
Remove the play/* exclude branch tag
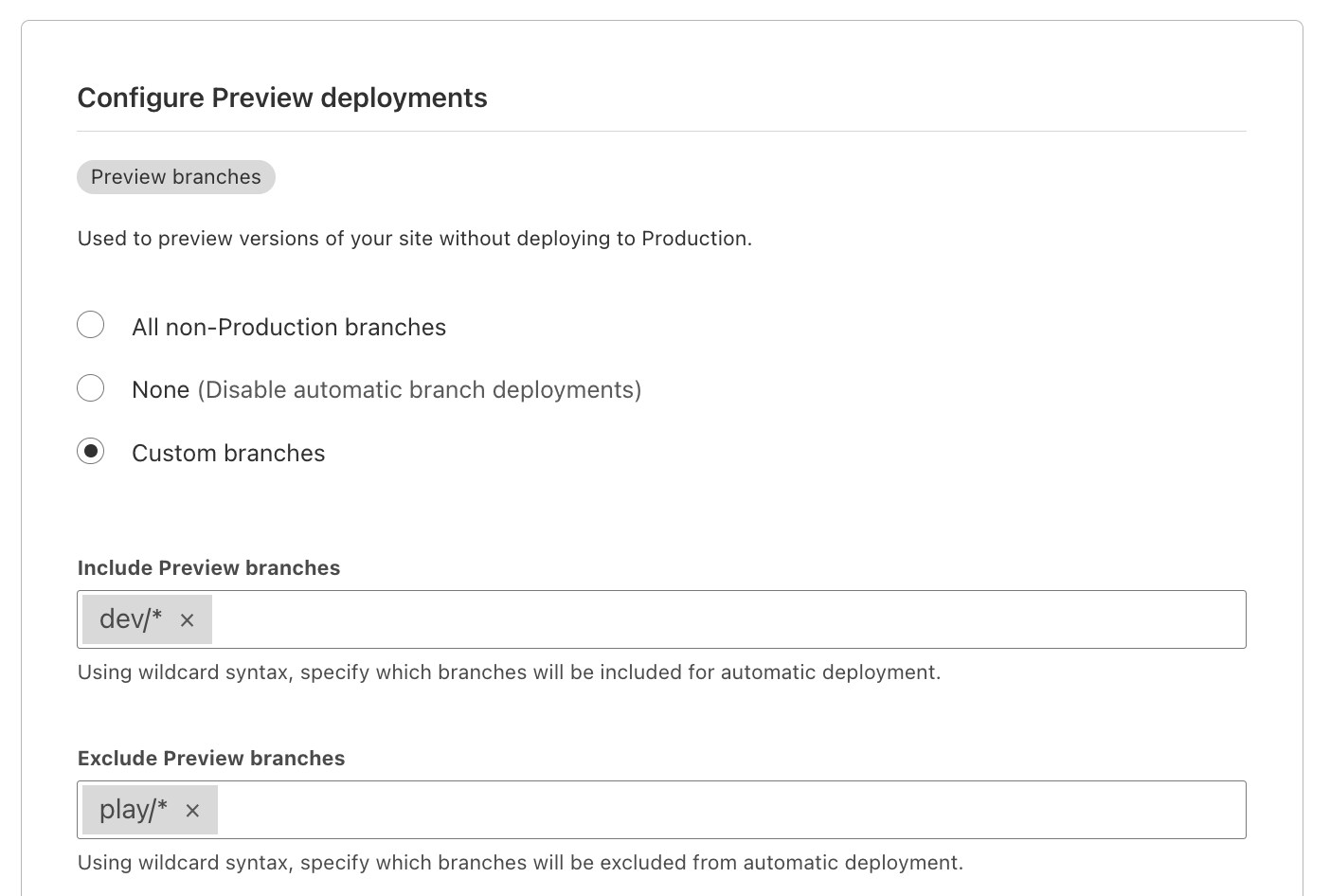(192, 810)
